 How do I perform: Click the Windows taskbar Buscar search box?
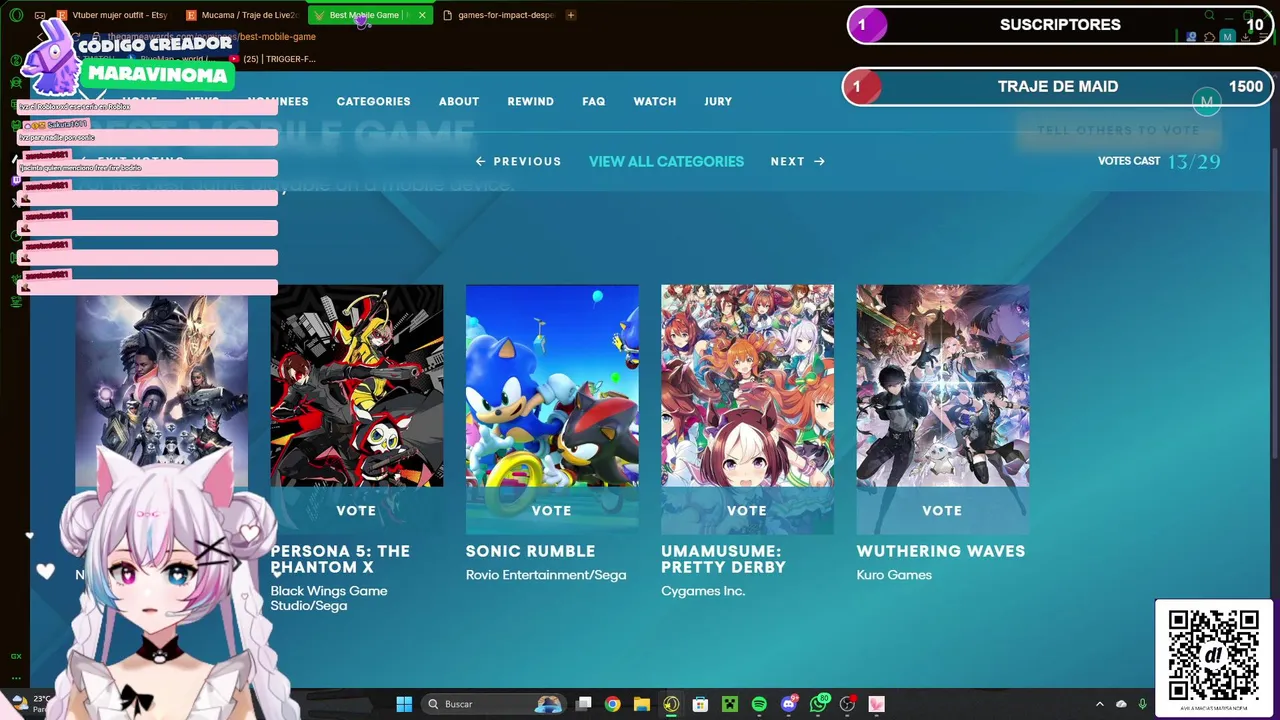point(495,704)
